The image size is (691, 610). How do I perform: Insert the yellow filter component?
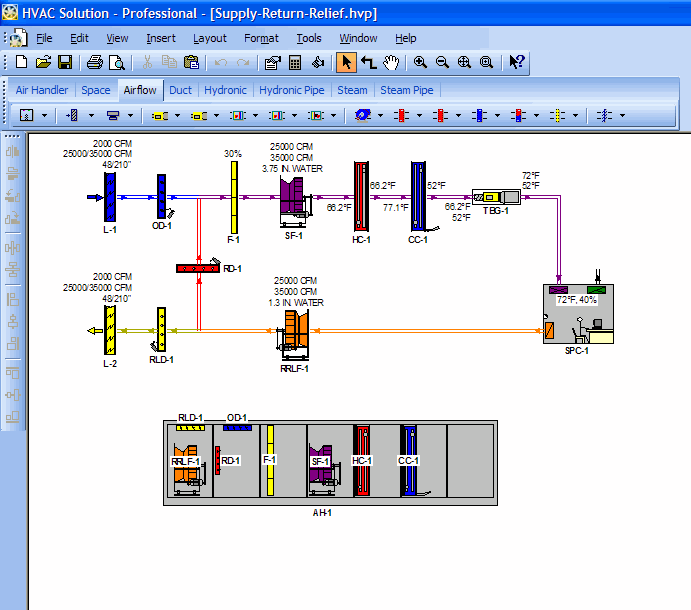[557, 115]
